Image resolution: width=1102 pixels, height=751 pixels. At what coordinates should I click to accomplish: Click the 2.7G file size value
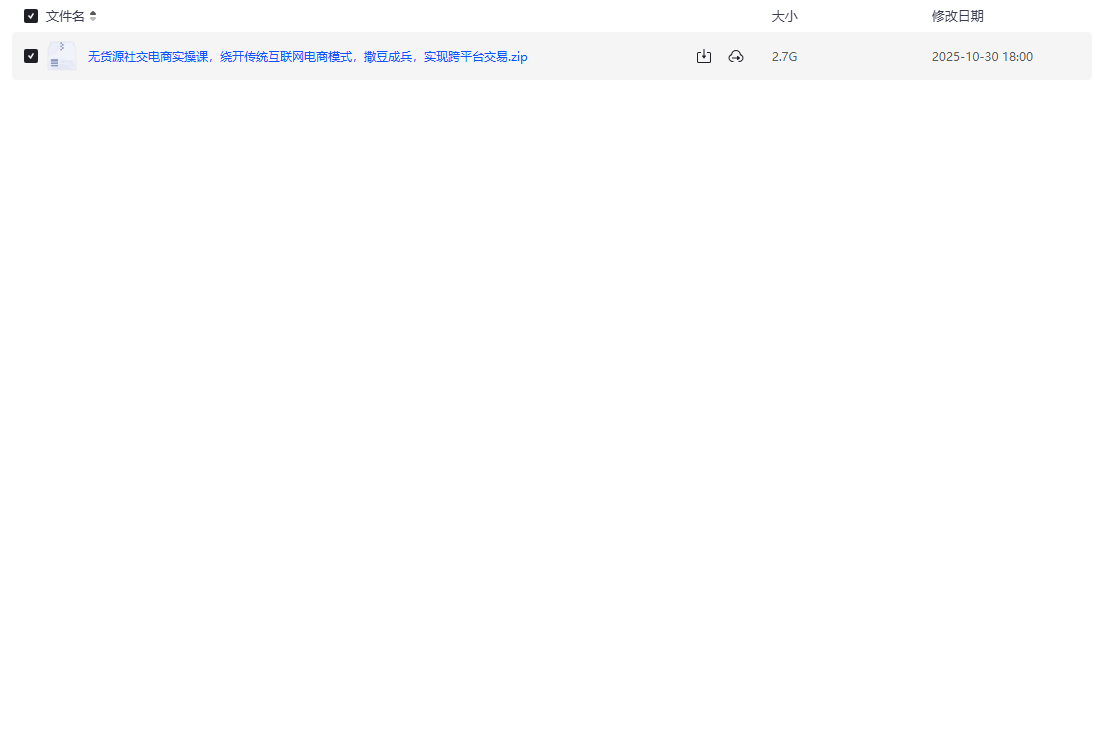point(784,57)
